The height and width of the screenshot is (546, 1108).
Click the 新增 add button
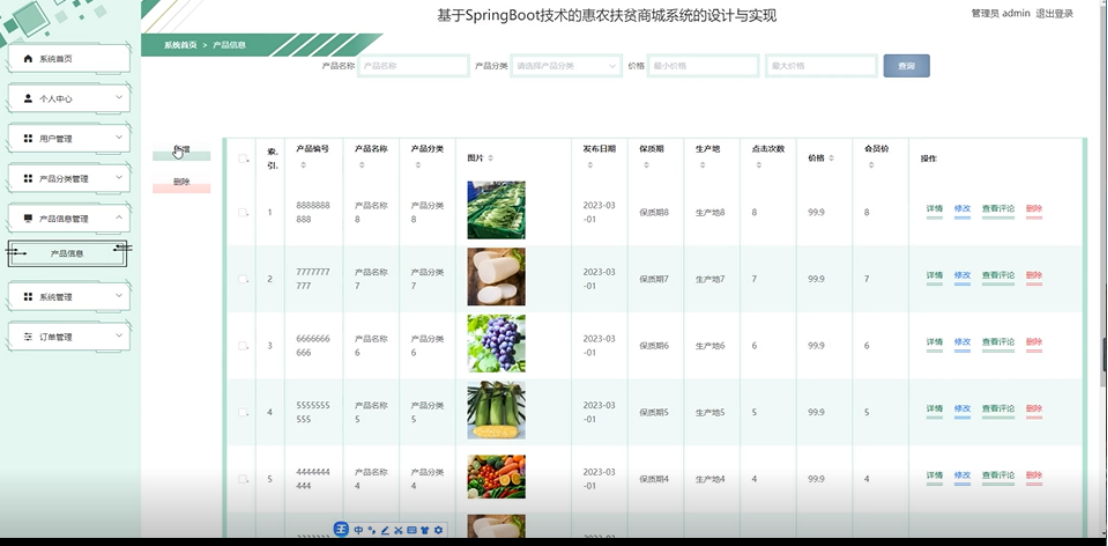point(182,152)
